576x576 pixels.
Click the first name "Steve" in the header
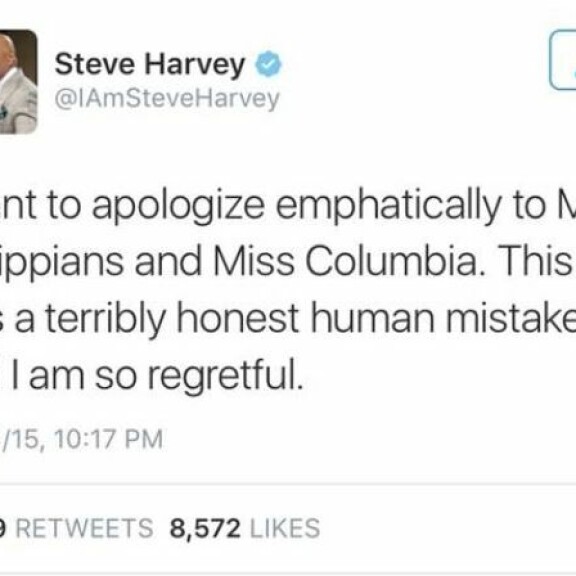coord(94,64)
